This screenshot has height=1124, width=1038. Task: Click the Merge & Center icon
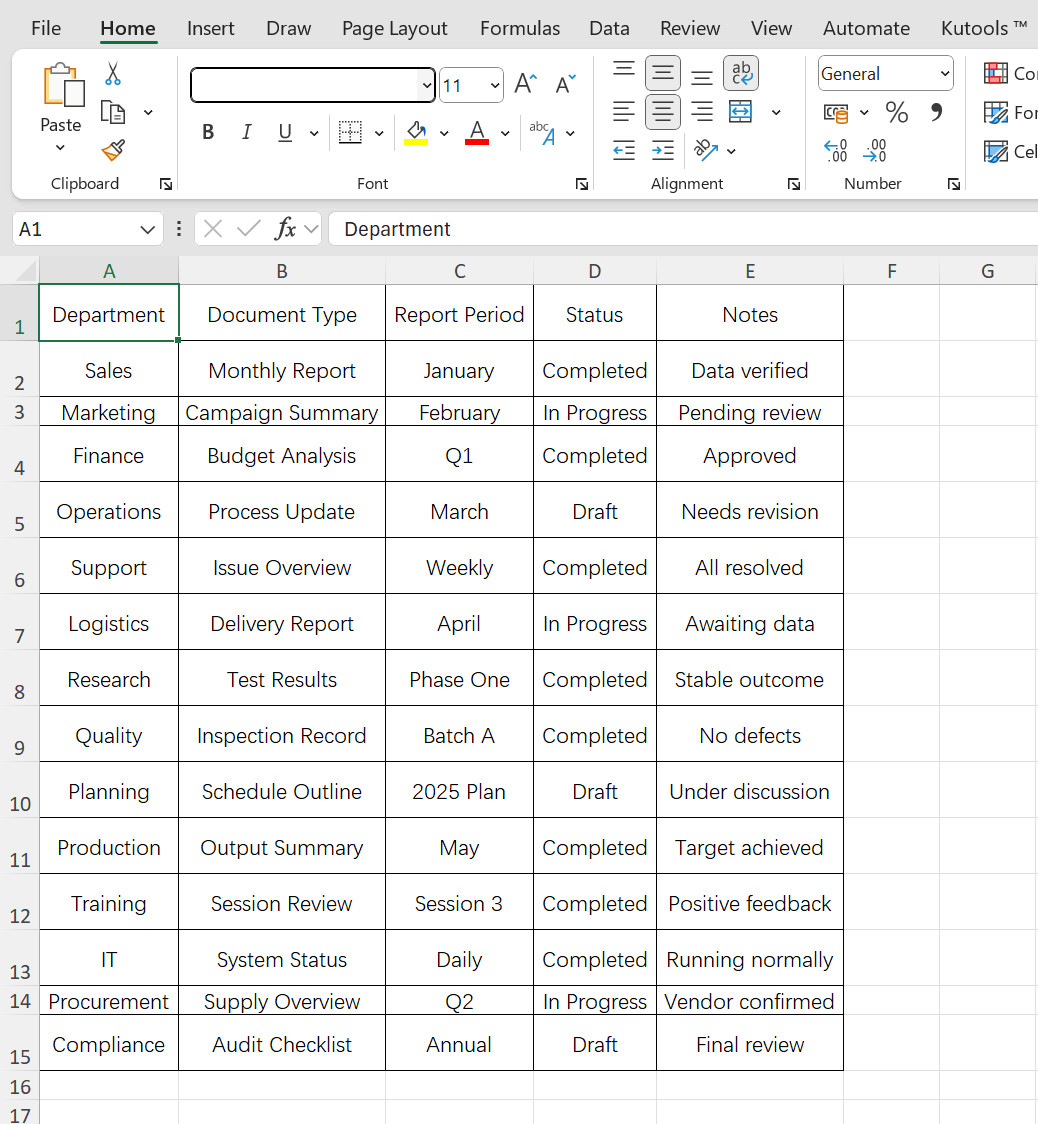pyautogui.click(x=740, y=112)
